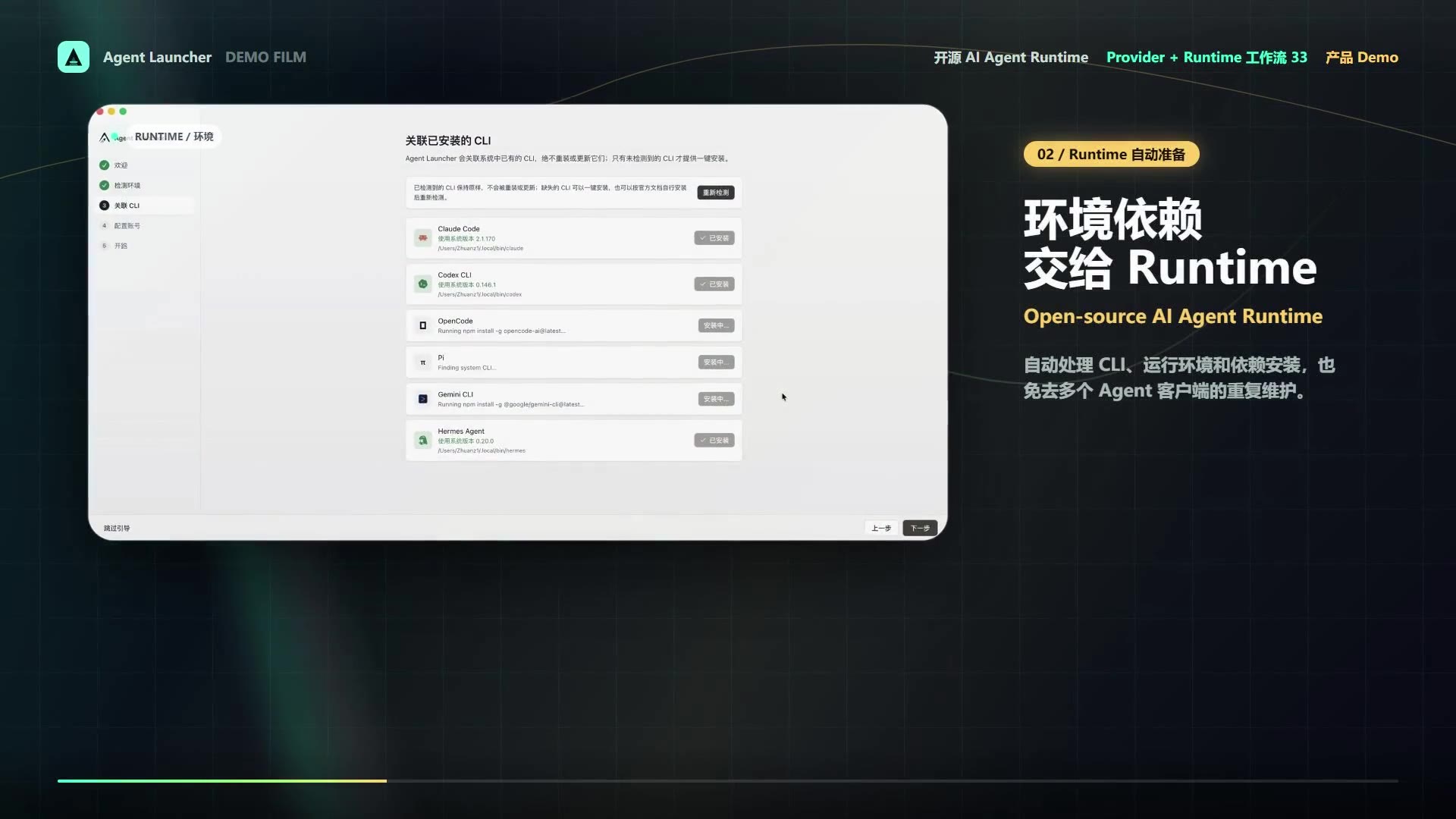The width and height of the screenshot is (1456, 819).
Task: Click the Gemini CLI app icon
Action: coord(423,399)
